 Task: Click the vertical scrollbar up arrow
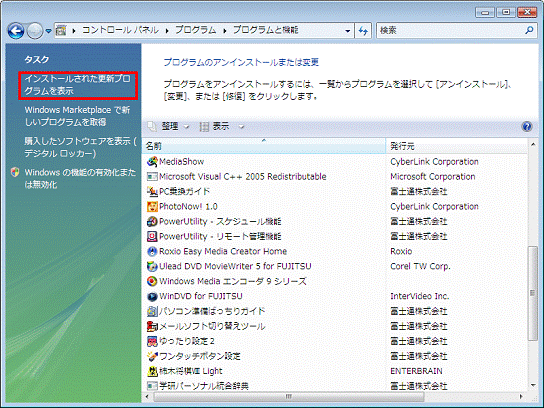point(533,144)
